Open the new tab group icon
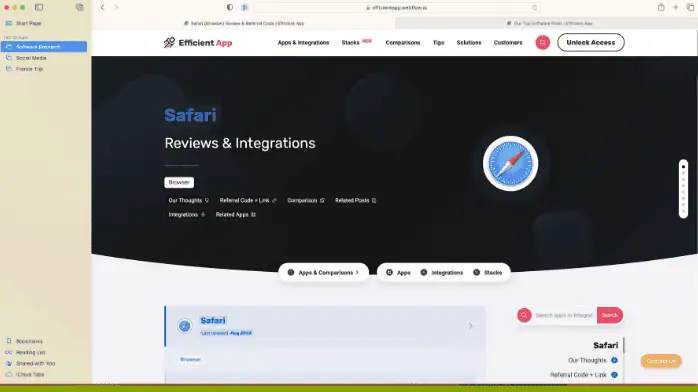This screenshot has height=392, width=698. click(80, 7)
